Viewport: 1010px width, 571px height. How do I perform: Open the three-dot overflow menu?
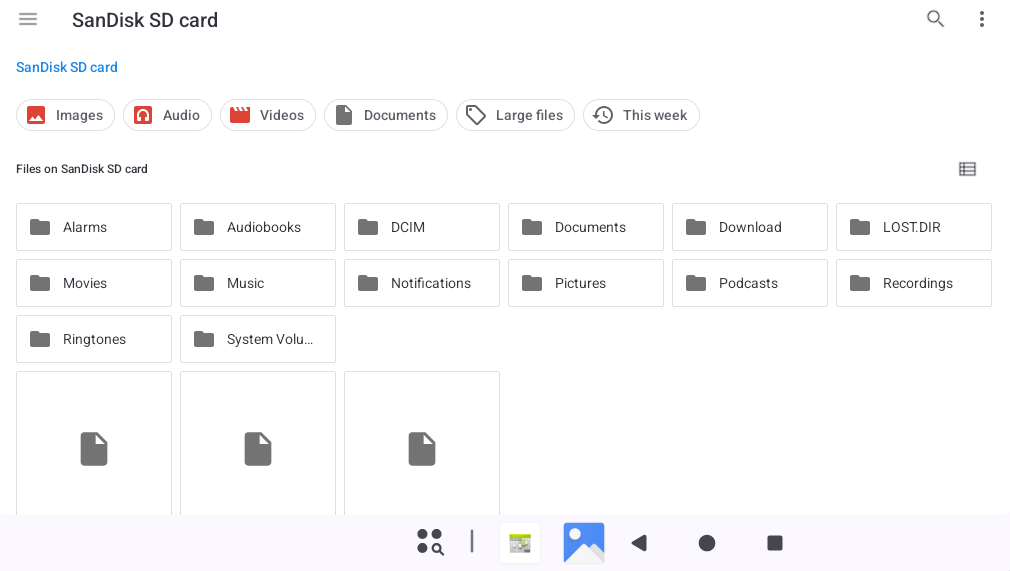pos(982,19)
